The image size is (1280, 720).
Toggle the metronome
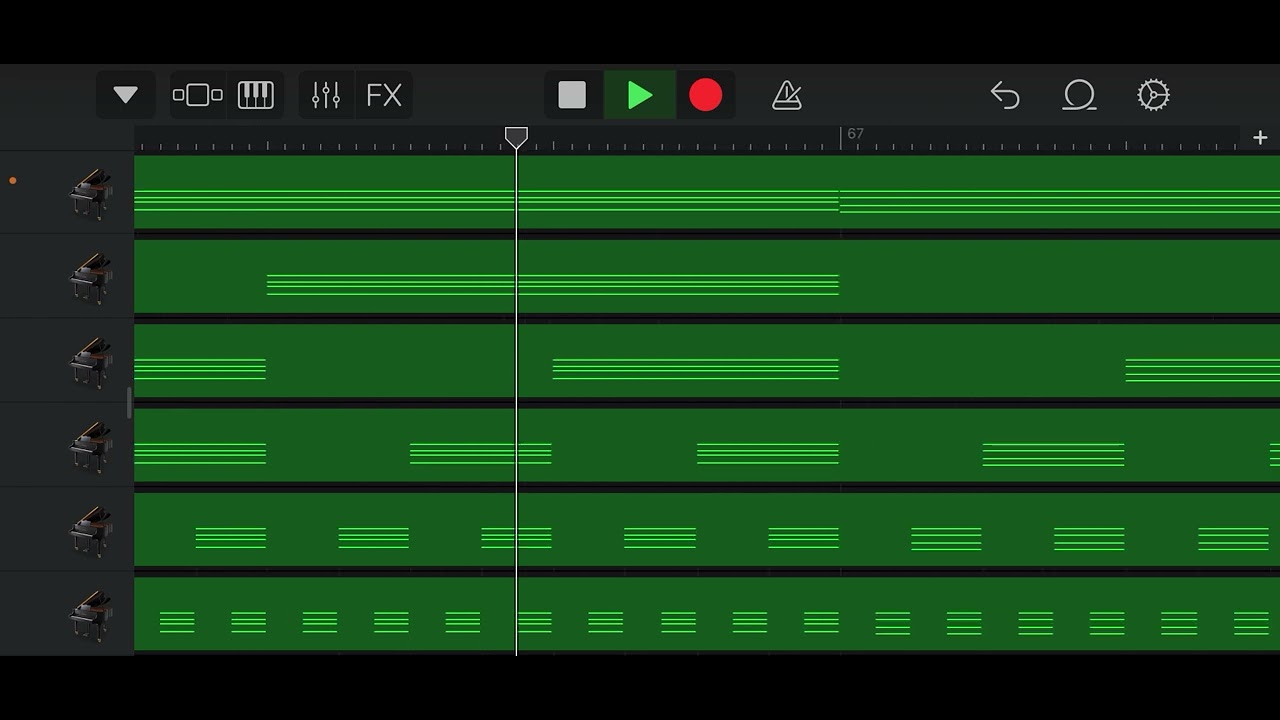click(787, 95)
